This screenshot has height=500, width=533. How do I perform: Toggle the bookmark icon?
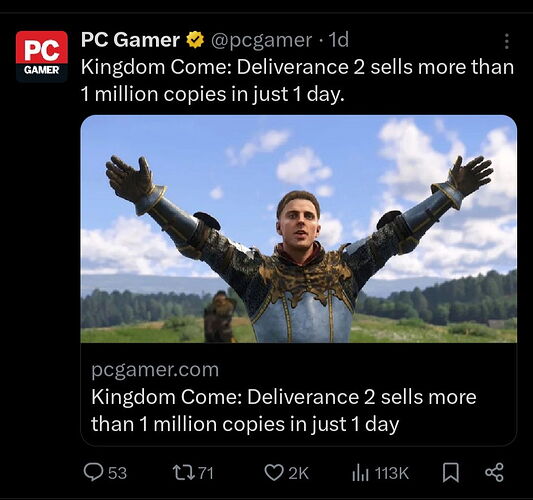[x=451, y=473]
